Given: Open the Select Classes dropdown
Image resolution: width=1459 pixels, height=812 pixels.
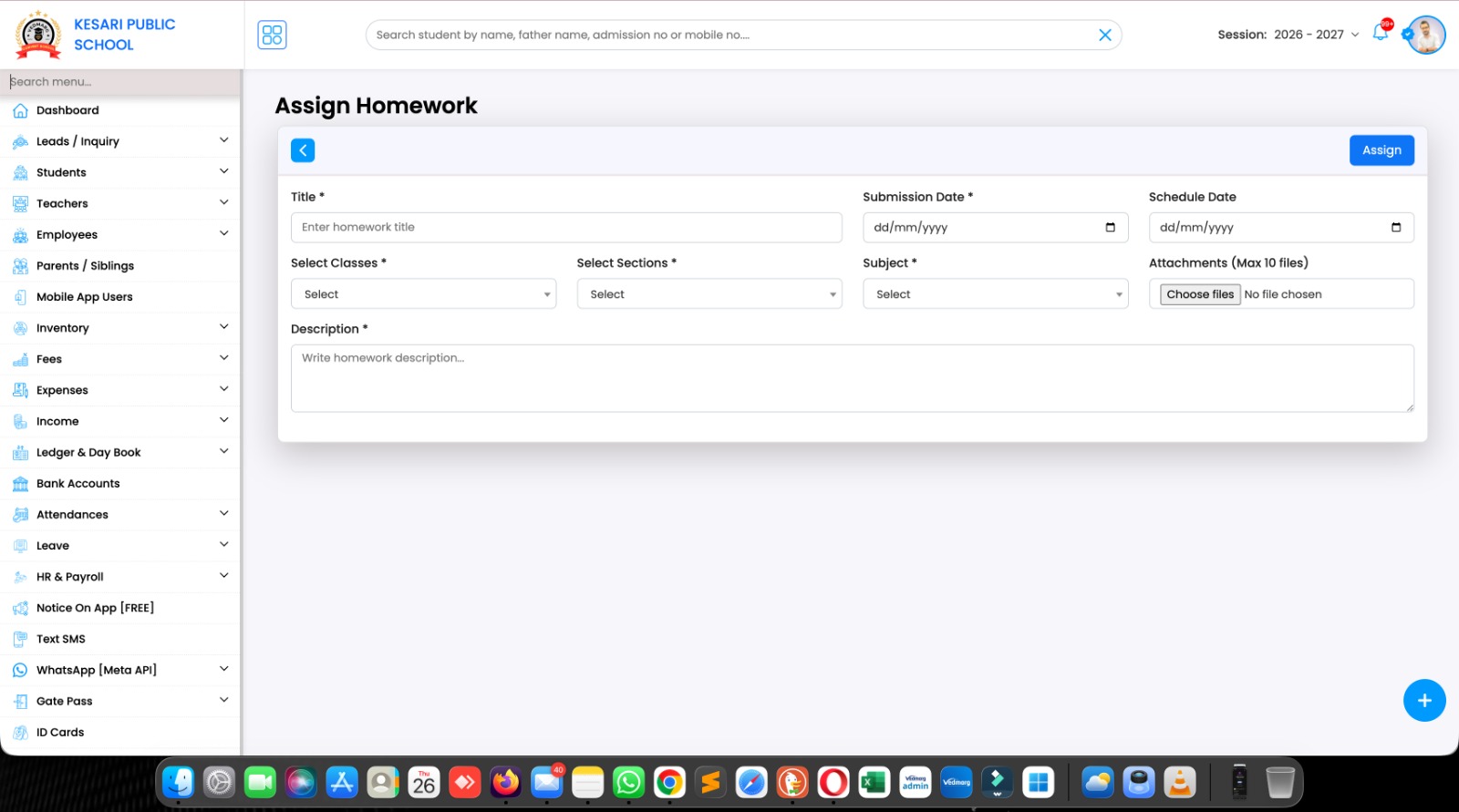Looking at the screenshot, I should pyautogui.click(x=423, y=294).
